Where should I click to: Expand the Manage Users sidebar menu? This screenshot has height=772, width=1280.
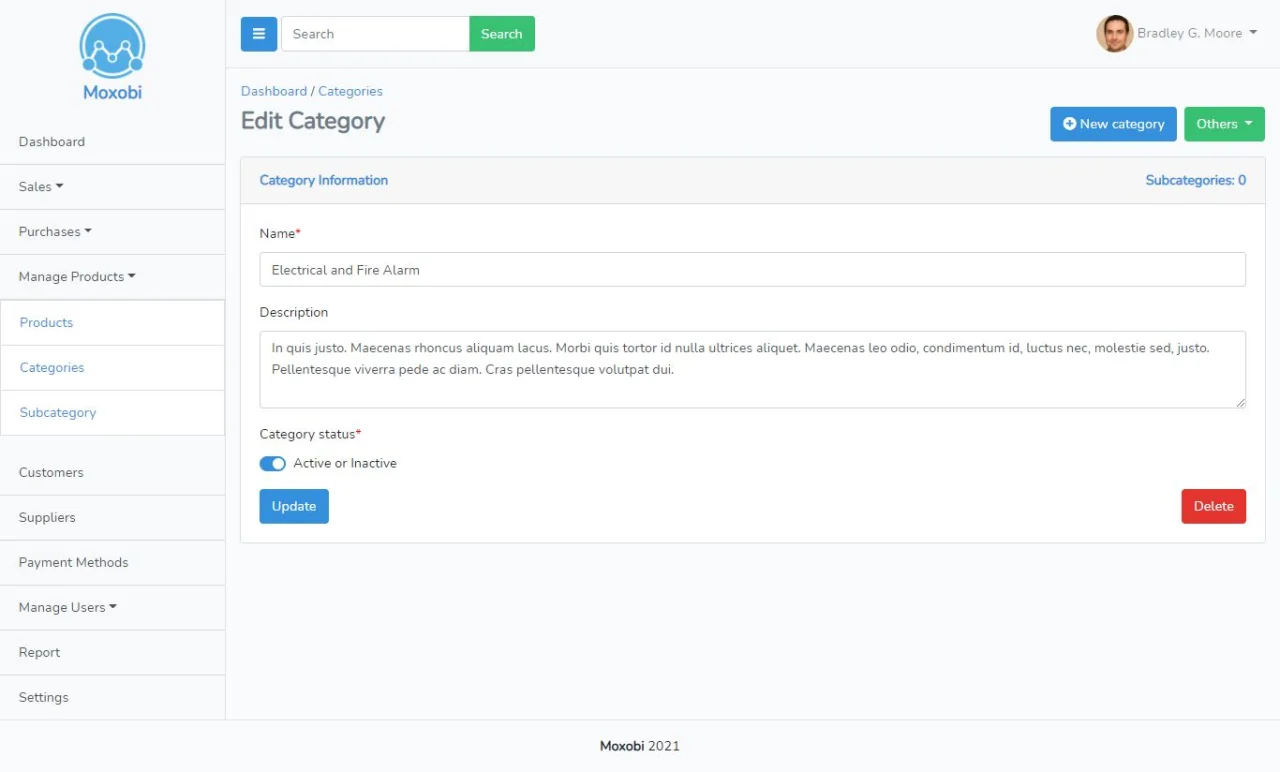click(x=112, y=608)
